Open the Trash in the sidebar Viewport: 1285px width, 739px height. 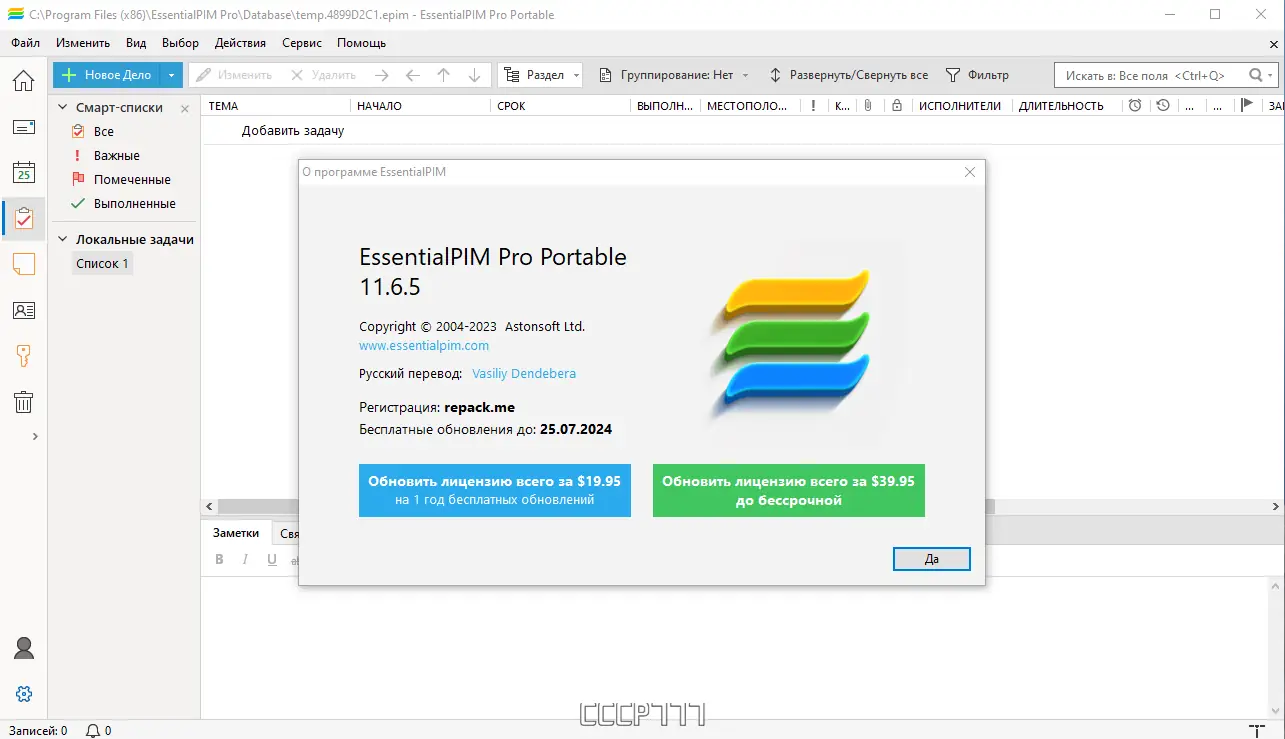pos(23,402)
